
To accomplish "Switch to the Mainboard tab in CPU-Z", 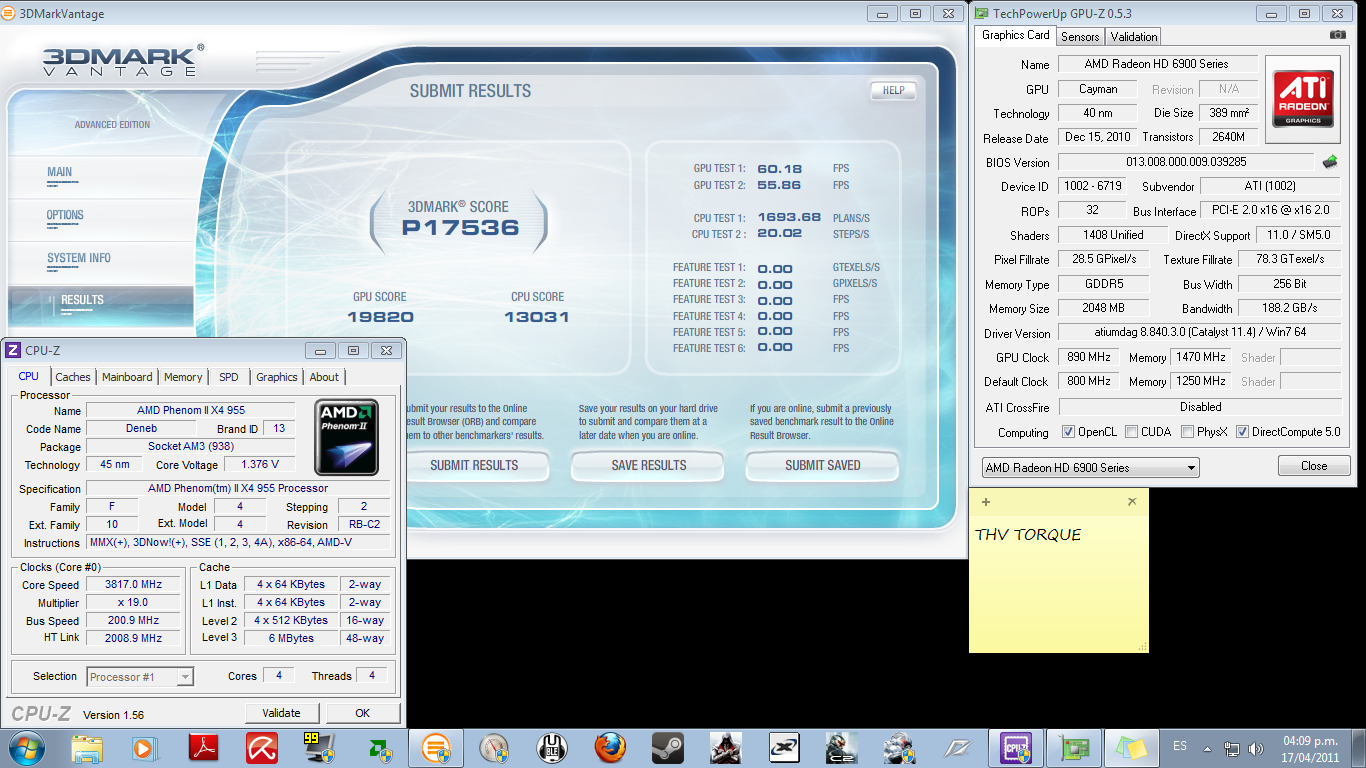I will (x=127, y=377).
